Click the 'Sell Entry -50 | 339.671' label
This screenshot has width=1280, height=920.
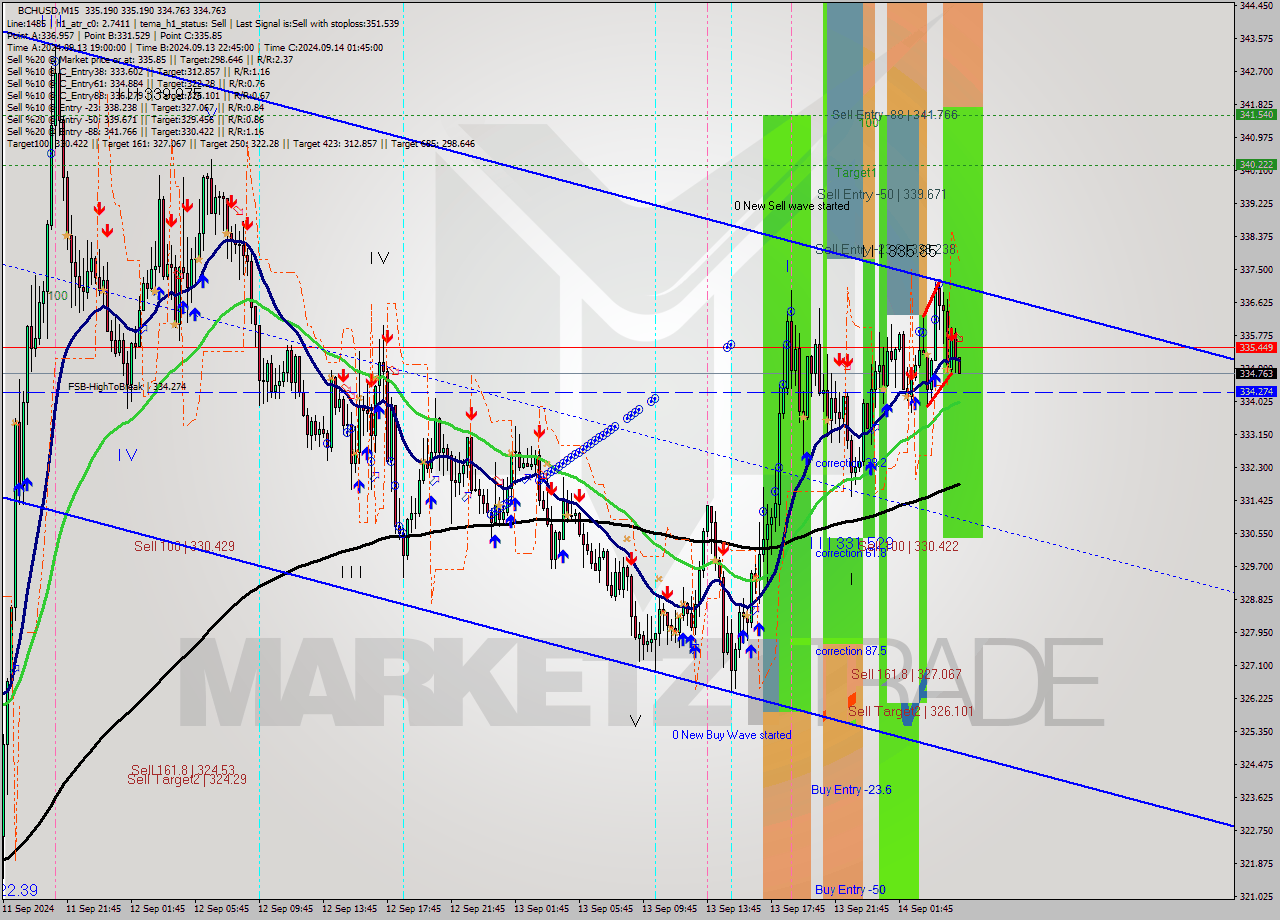tap(881, 194)
